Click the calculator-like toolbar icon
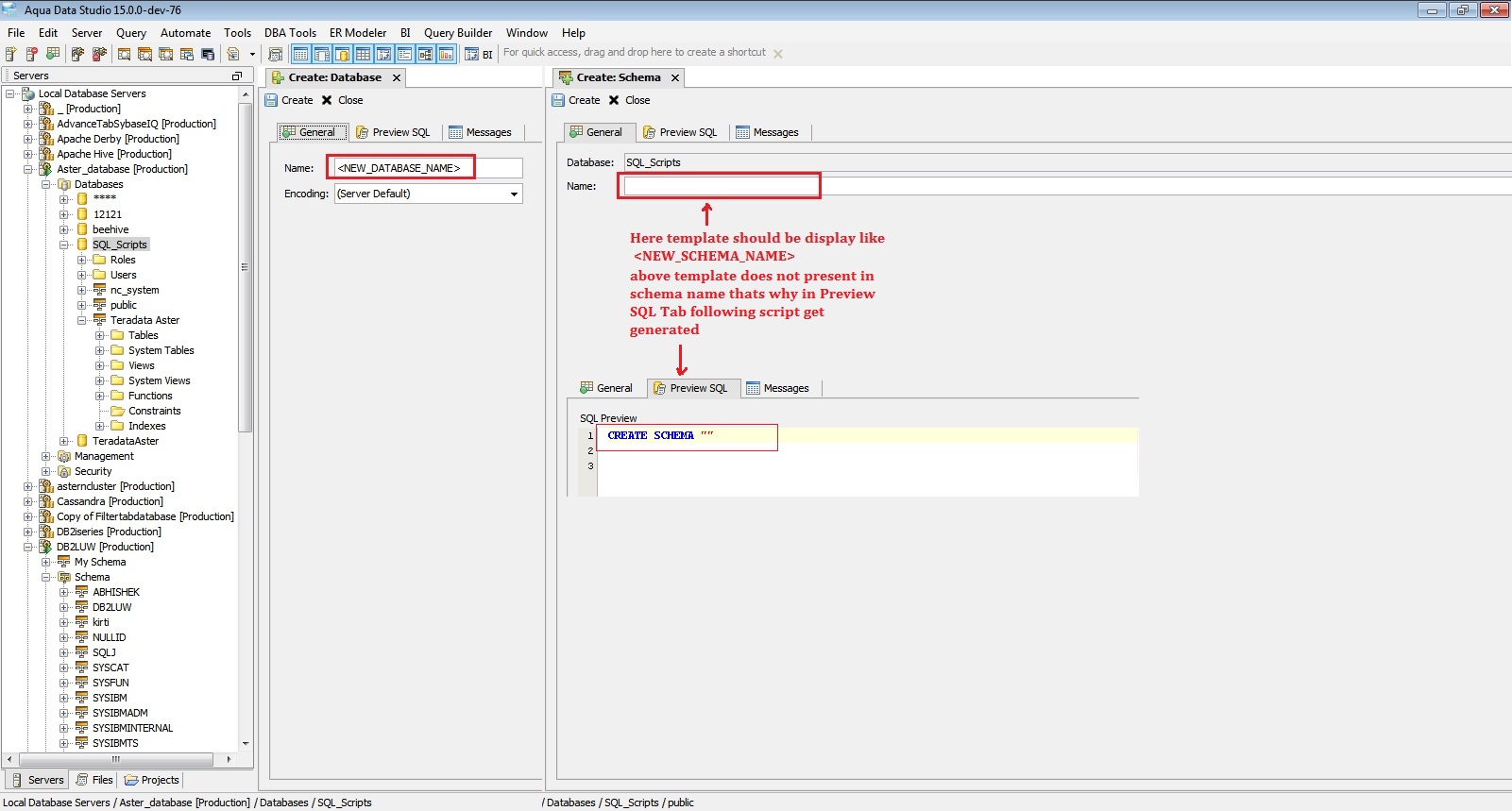Viewport: 1512px width, 811px height. [x=276, y=54]
